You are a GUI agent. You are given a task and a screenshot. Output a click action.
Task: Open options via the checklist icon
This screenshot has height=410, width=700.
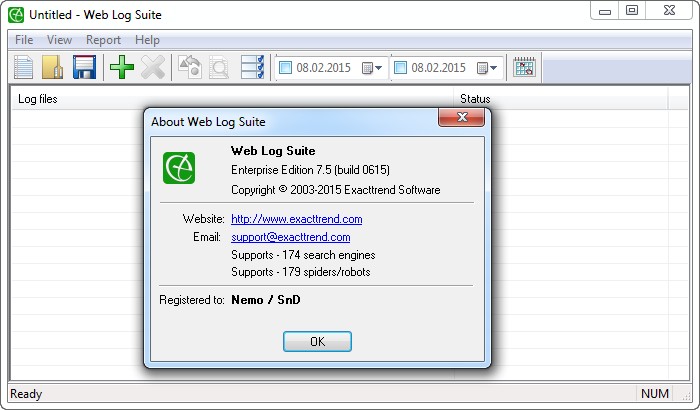click(252, 67)
